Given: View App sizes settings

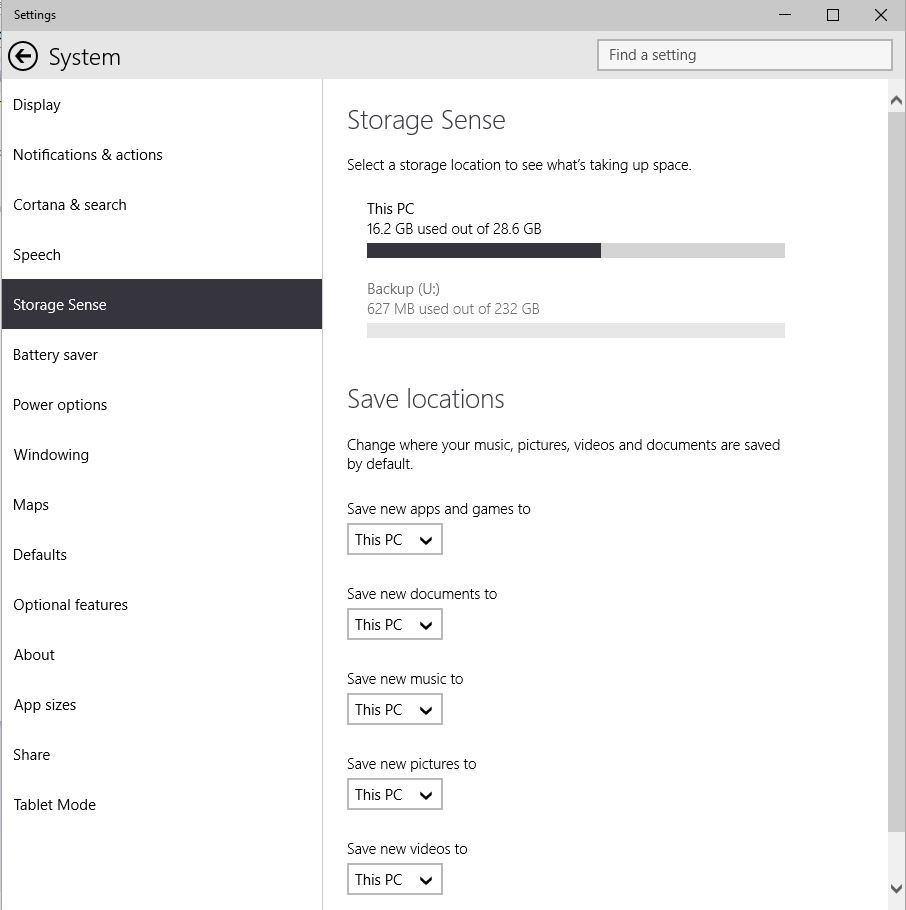Looking at the screenshot, I should (x=45, y=704).
